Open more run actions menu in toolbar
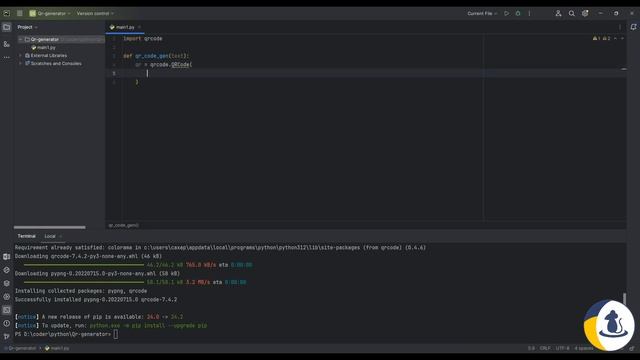640x360 pixels. point(529,13)
